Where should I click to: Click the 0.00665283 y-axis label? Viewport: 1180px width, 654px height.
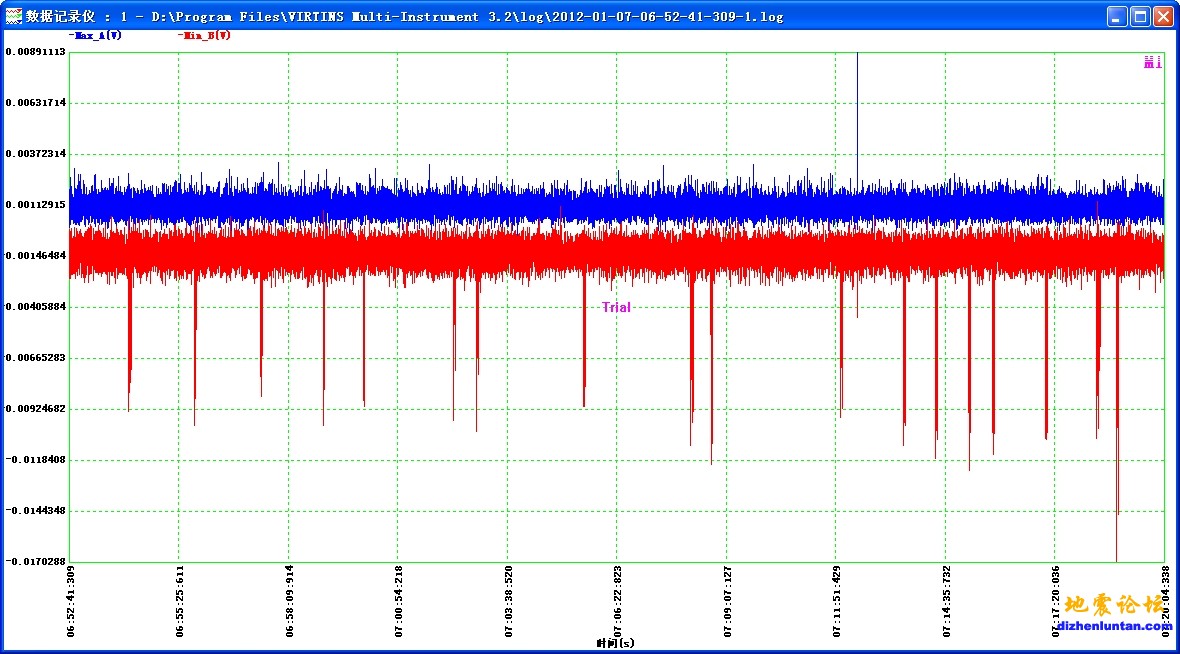pyautogui.click(x=35, y=357)
